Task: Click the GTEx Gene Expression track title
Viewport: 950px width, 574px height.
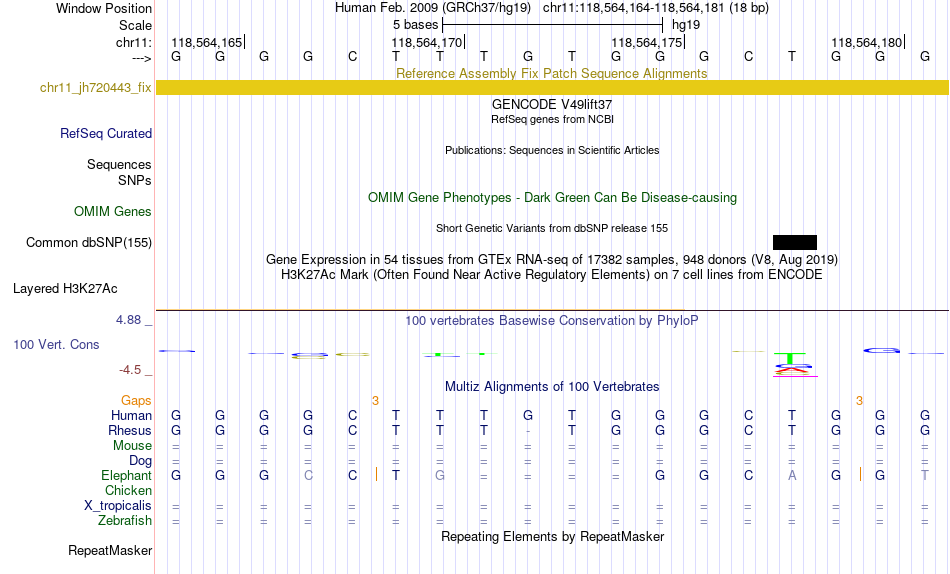Action: [x=552, y=259]
